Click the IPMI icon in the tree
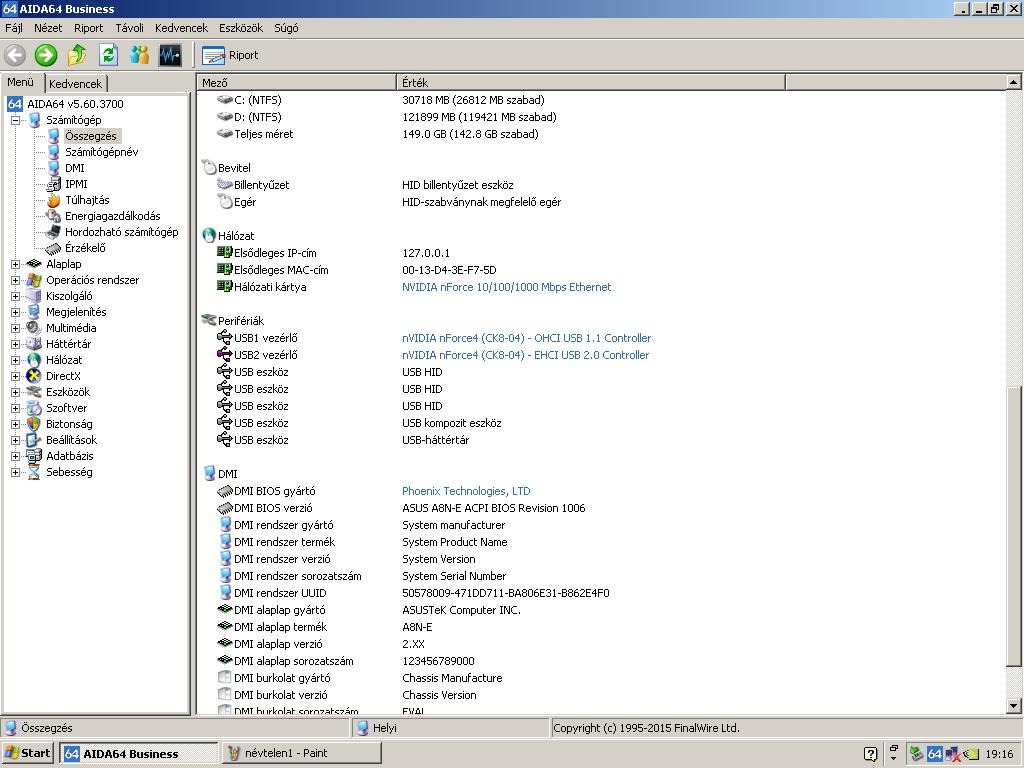The height and width of the screenshot is (768, 1024). [x=54, y=184]
